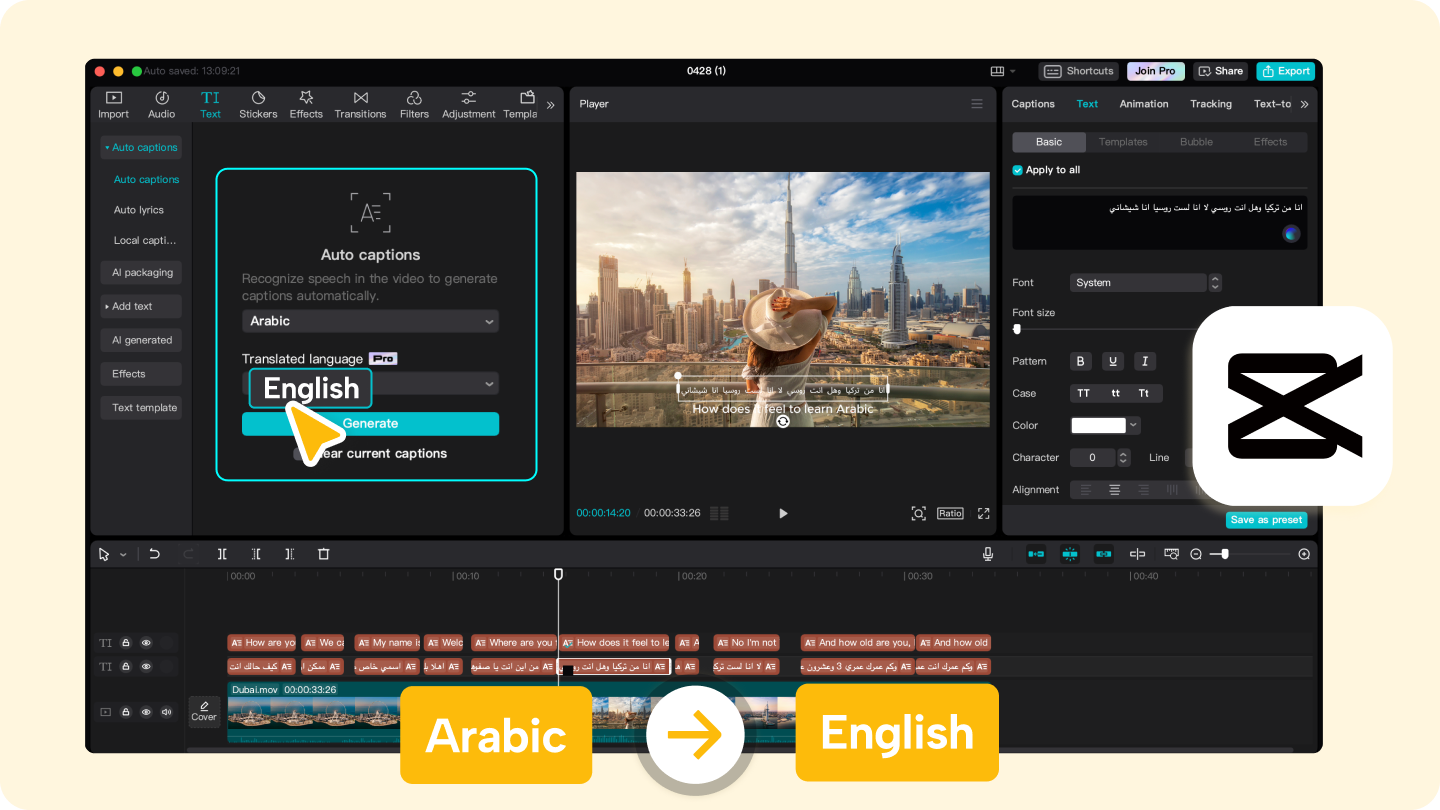The width and height of the screenshot is (1440, 810).
Task: Select the Effects panel icon
Action: (306, 104)
